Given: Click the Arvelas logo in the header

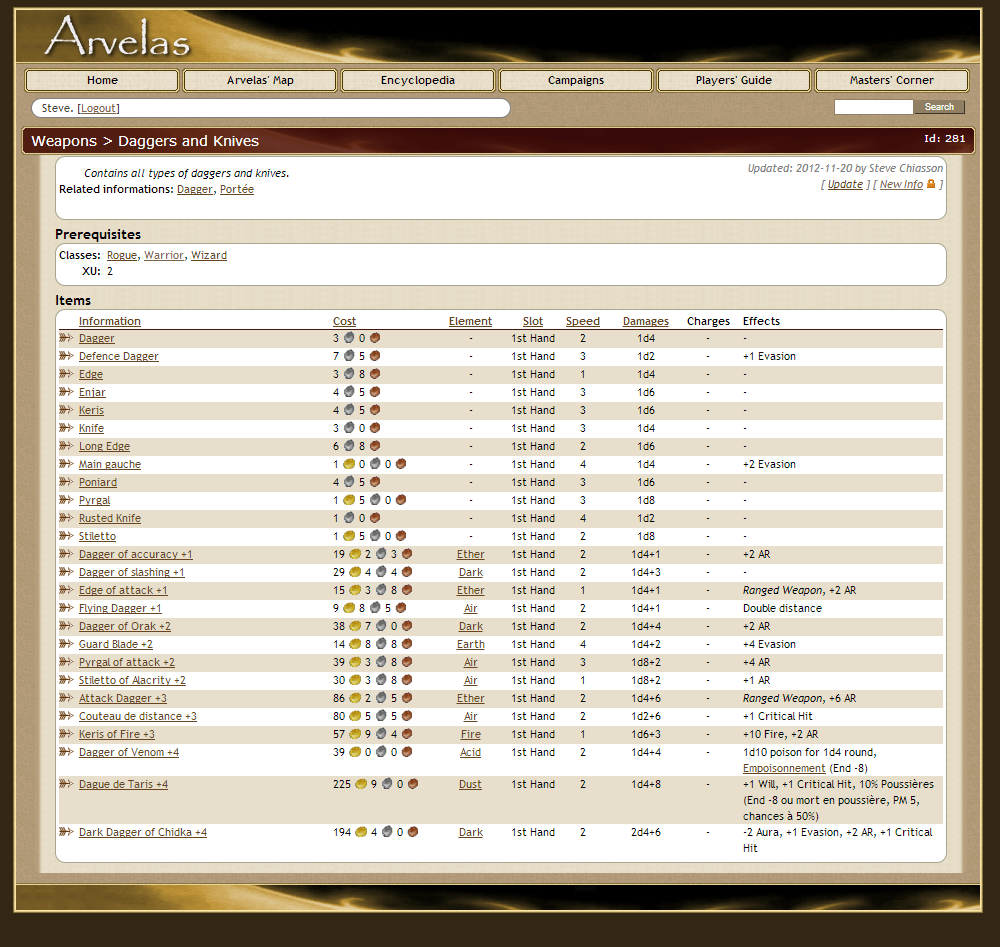Looking at the screenshot, I should 117,36.
